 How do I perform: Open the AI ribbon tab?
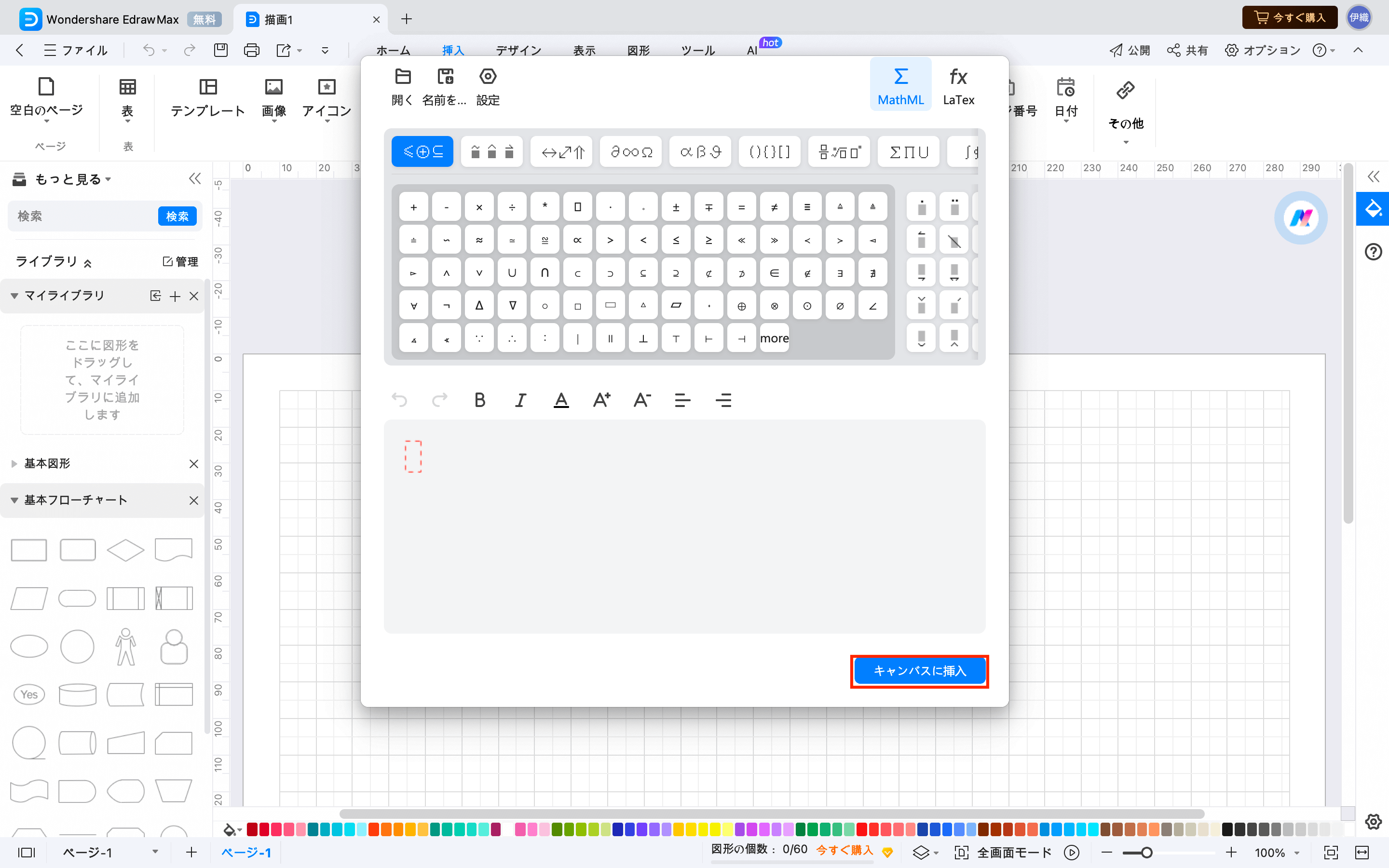click(752, 51)
